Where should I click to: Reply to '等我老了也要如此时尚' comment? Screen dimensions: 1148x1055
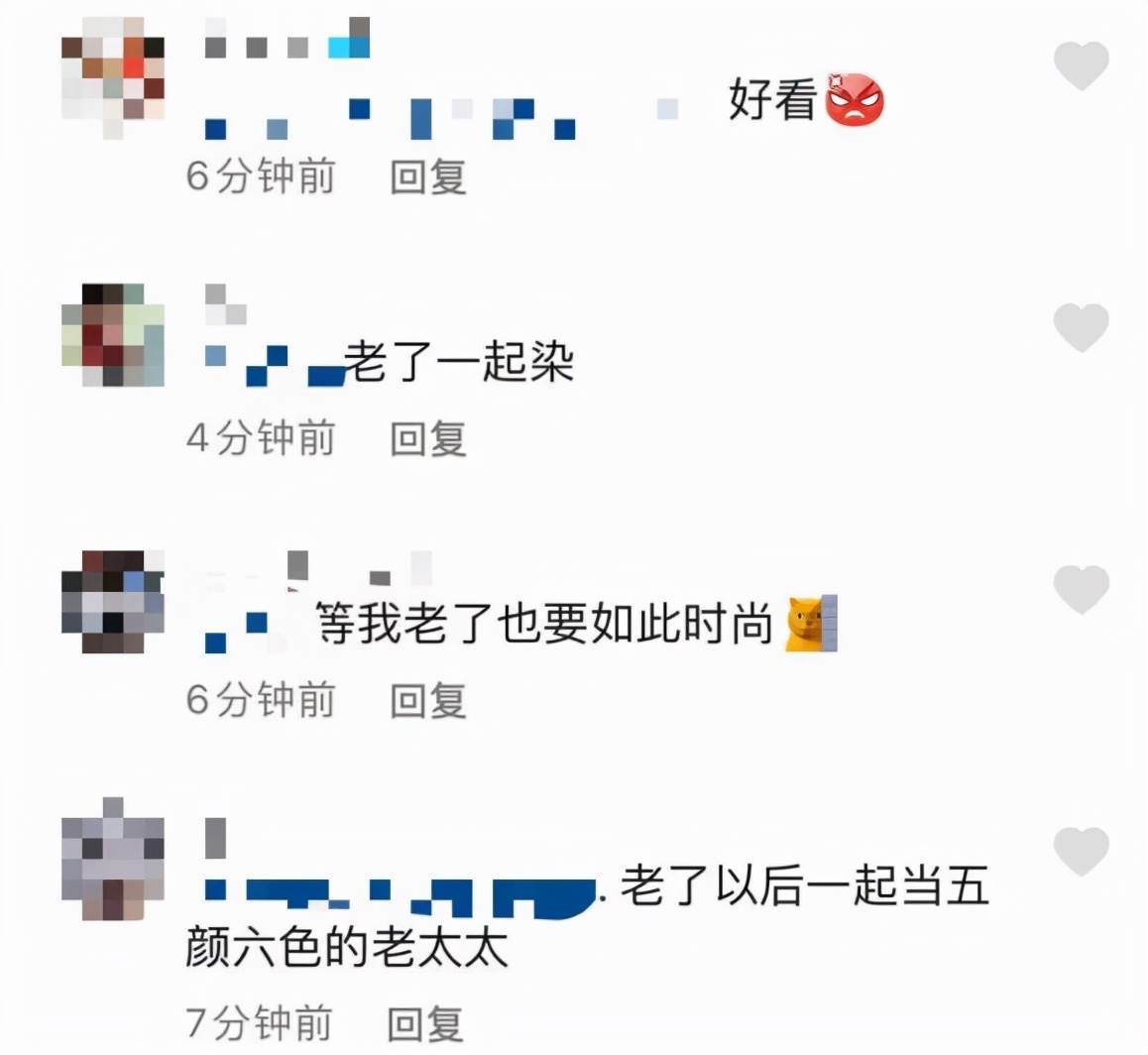(x=428, y=700)
